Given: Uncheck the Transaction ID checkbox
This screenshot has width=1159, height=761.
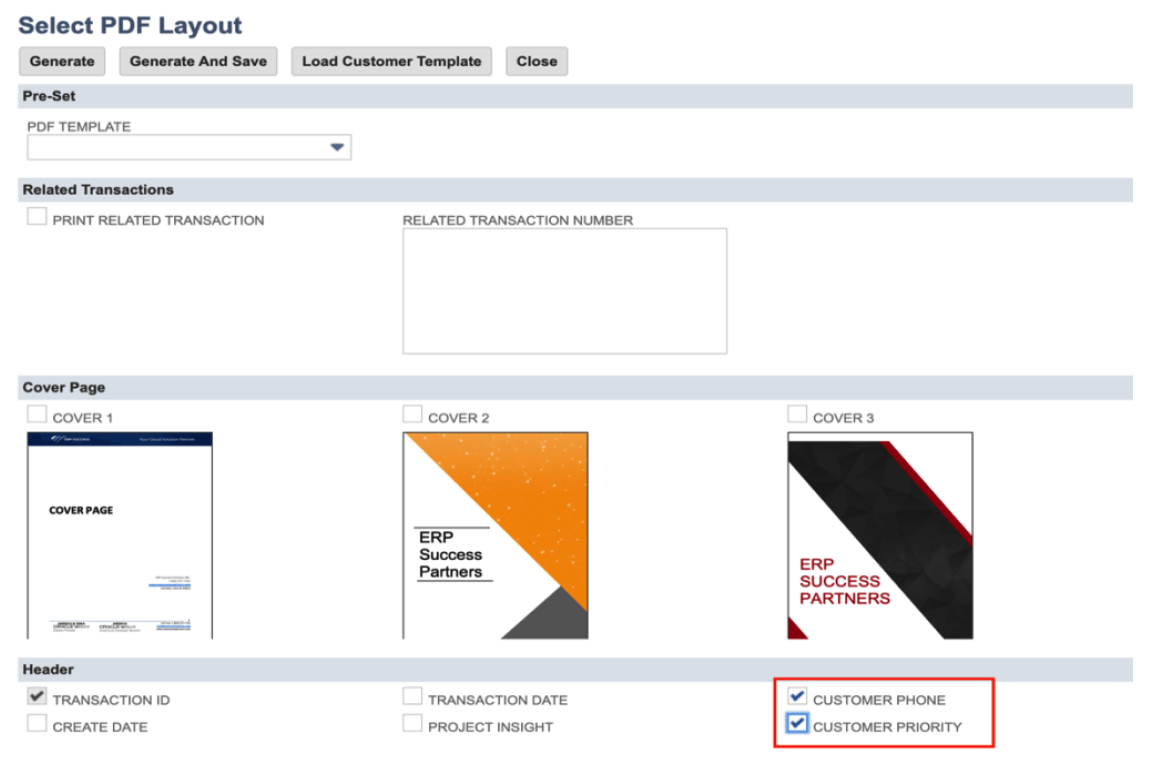Looking at the screenshot, I should coord(37,697).
